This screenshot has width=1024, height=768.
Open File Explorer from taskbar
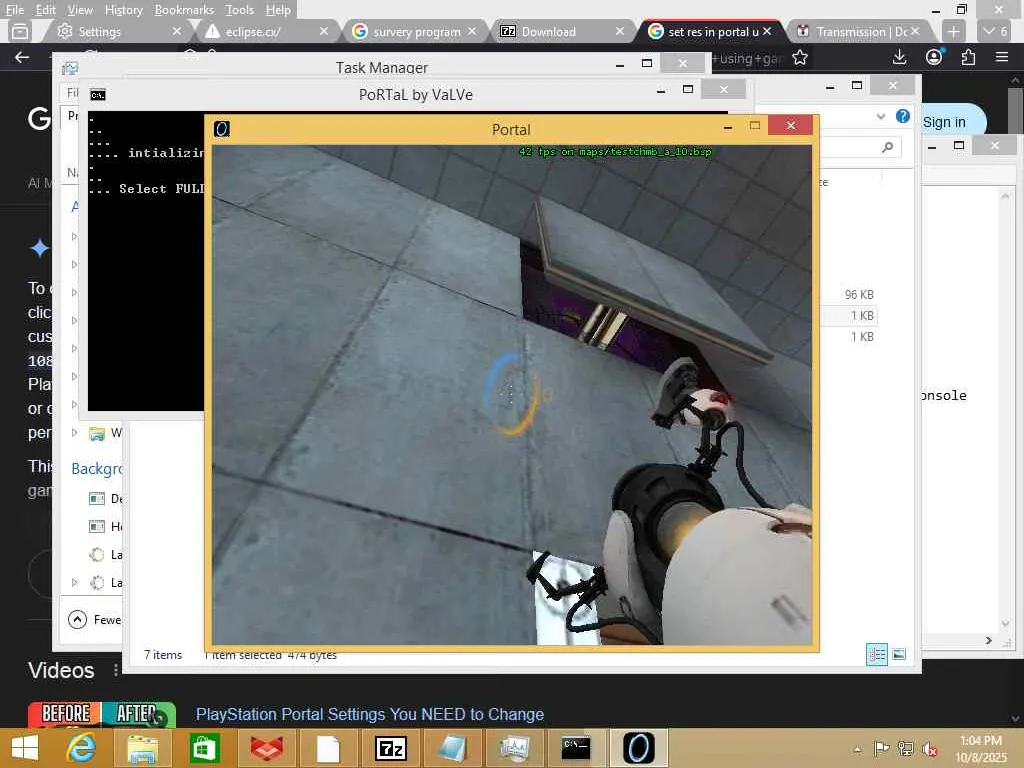click(142, 748)
